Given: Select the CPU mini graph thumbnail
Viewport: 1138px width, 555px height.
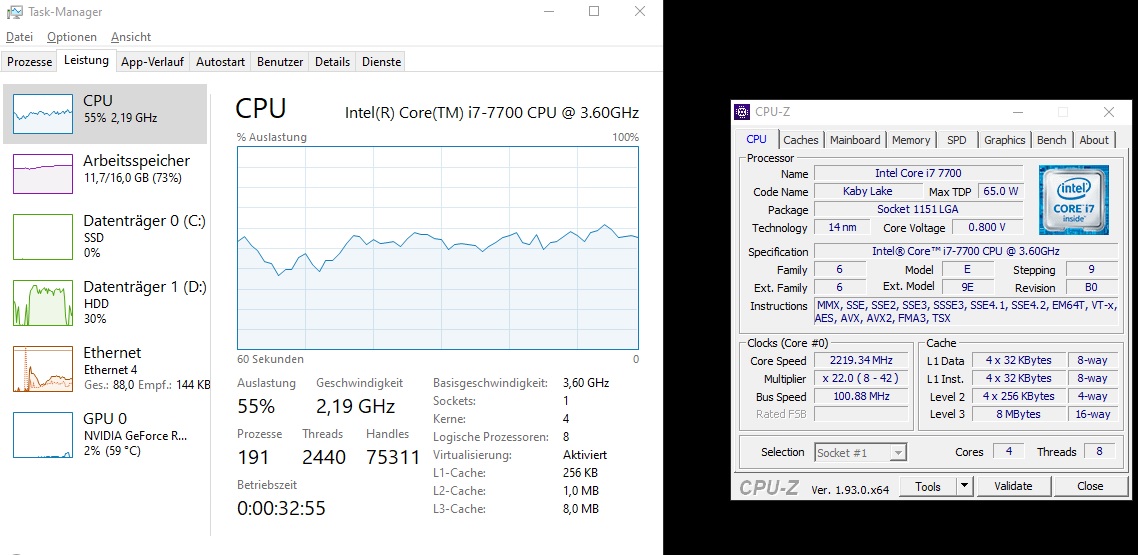Looking at the screenshot, I should click(43, 114).
